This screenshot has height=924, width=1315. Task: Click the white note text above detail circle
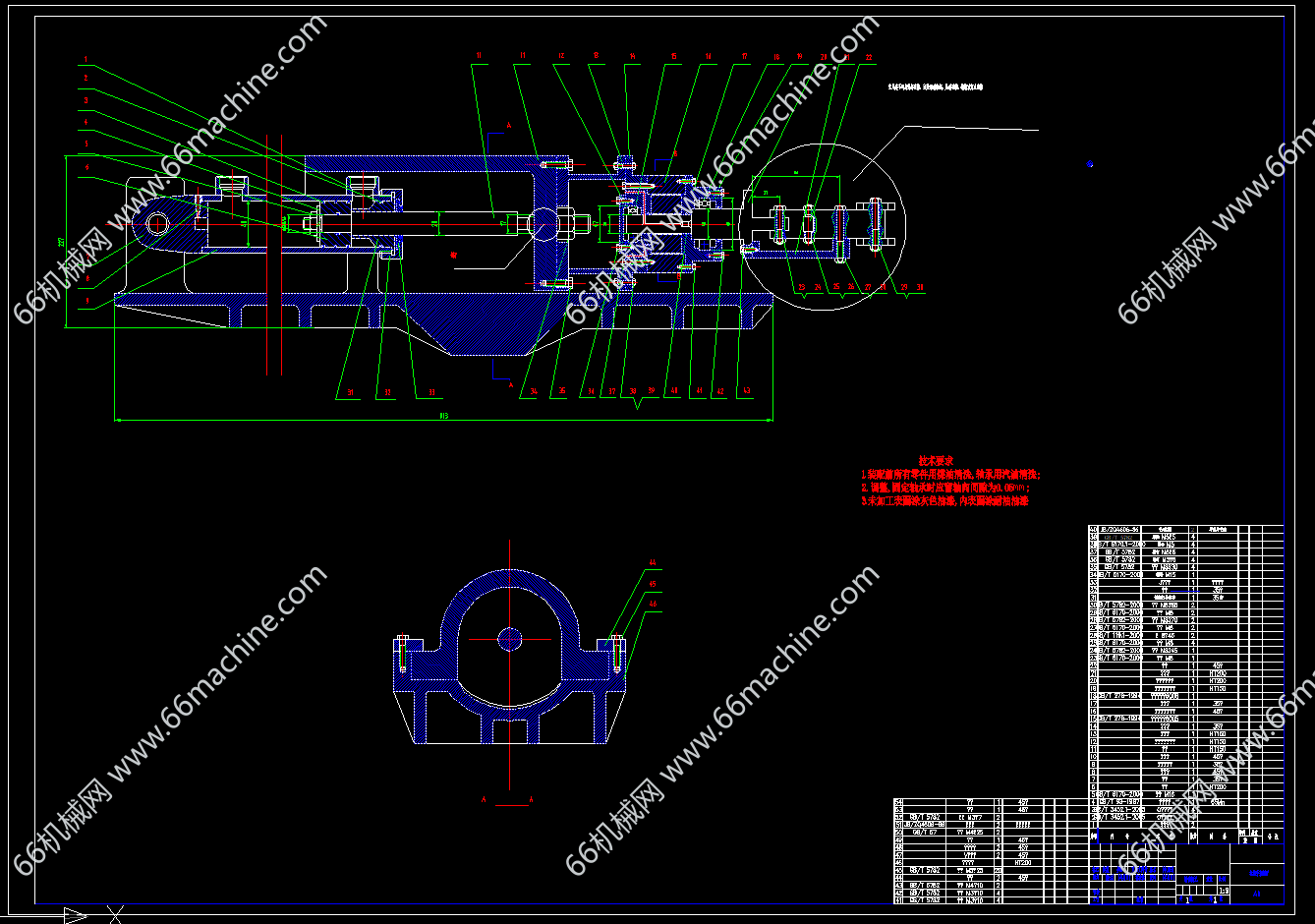click(934, 87)
